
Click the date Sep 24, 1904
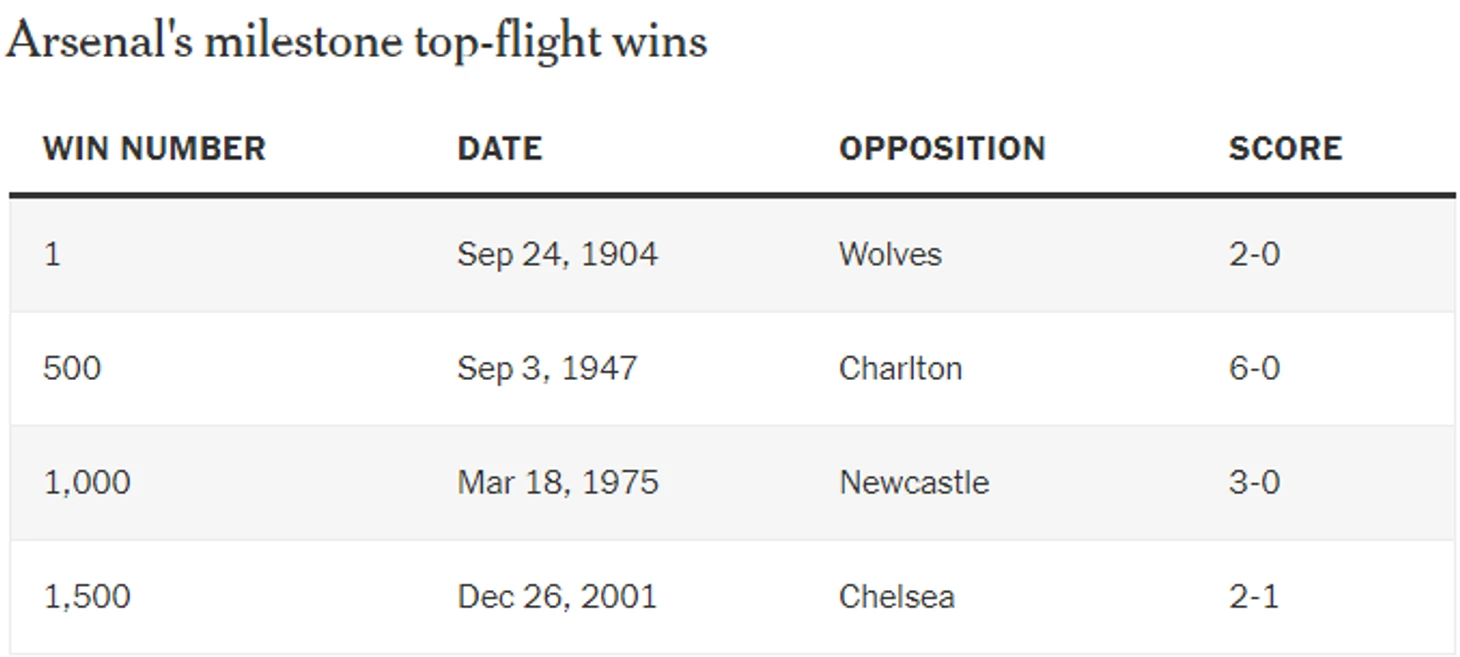point(558,254)
